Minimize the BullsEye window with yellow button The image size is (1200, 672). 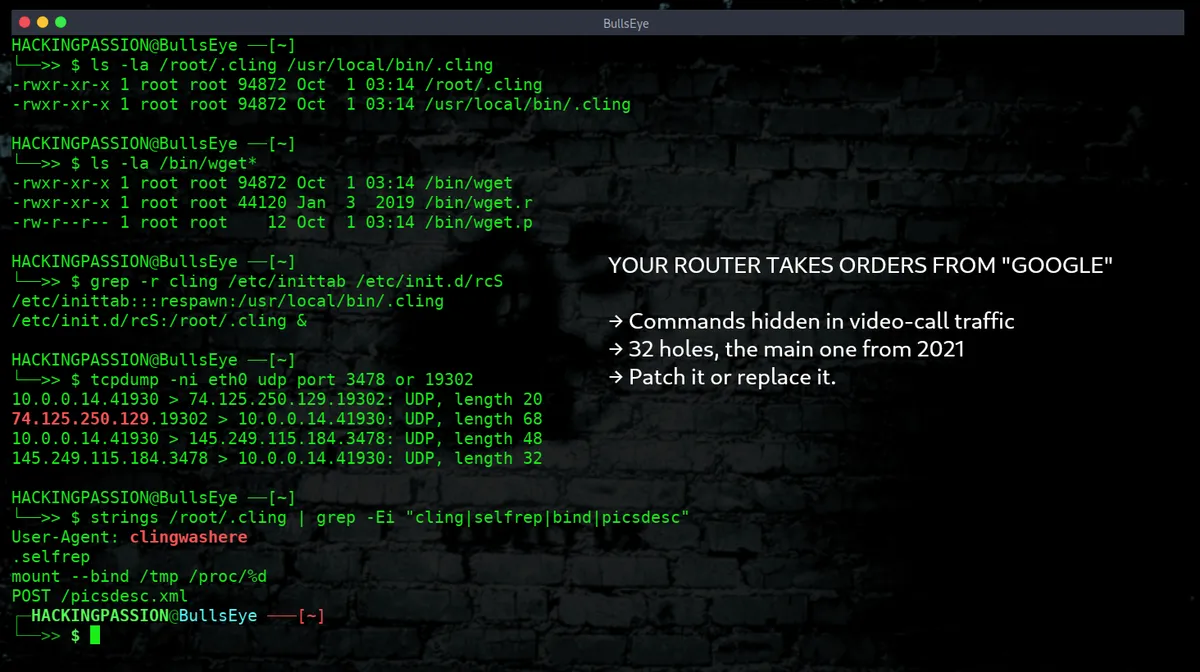(x=41, y=21)
